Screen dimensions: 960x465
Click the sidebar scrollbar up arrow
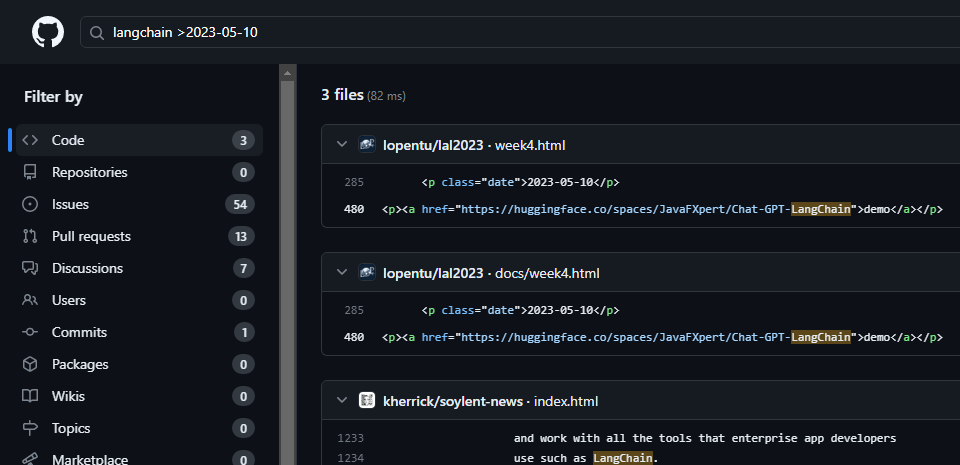[x=288, y=72]
